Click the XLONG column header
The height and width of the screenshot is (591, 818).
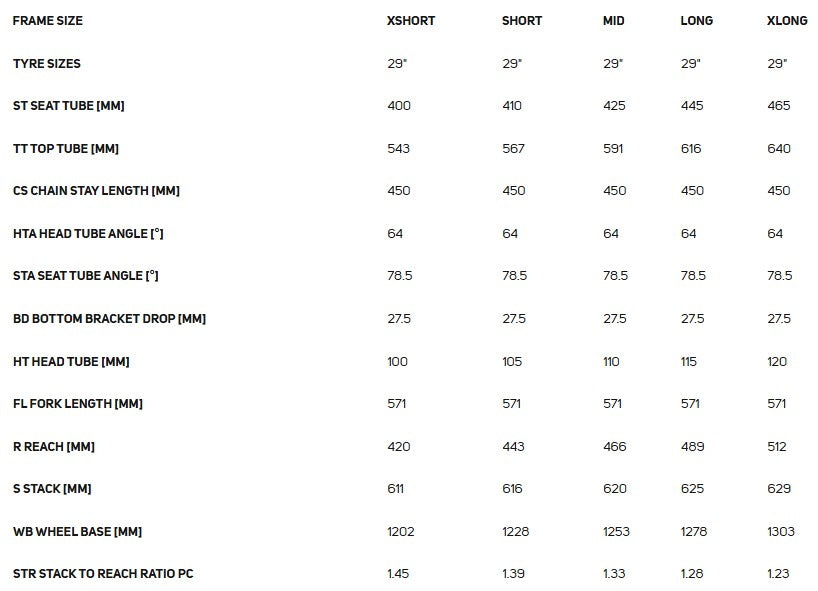pyautogui.click(x=787, y=21)
